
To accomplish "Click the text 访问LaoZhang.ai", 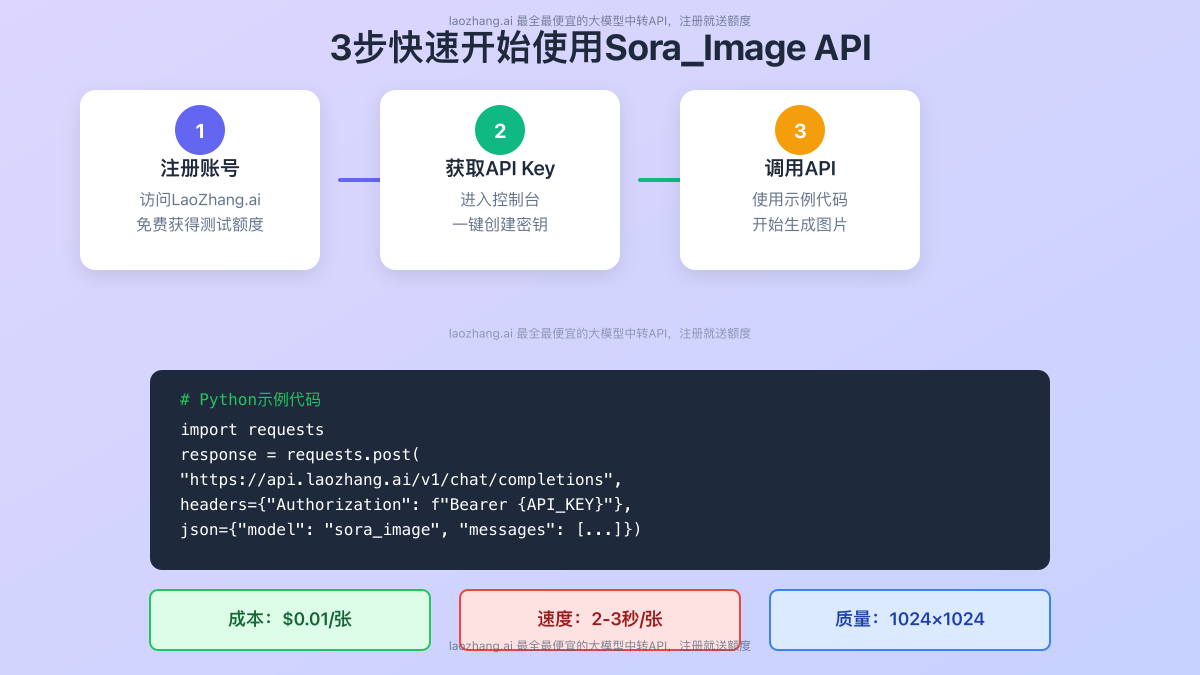I will [x=200, y=199].
